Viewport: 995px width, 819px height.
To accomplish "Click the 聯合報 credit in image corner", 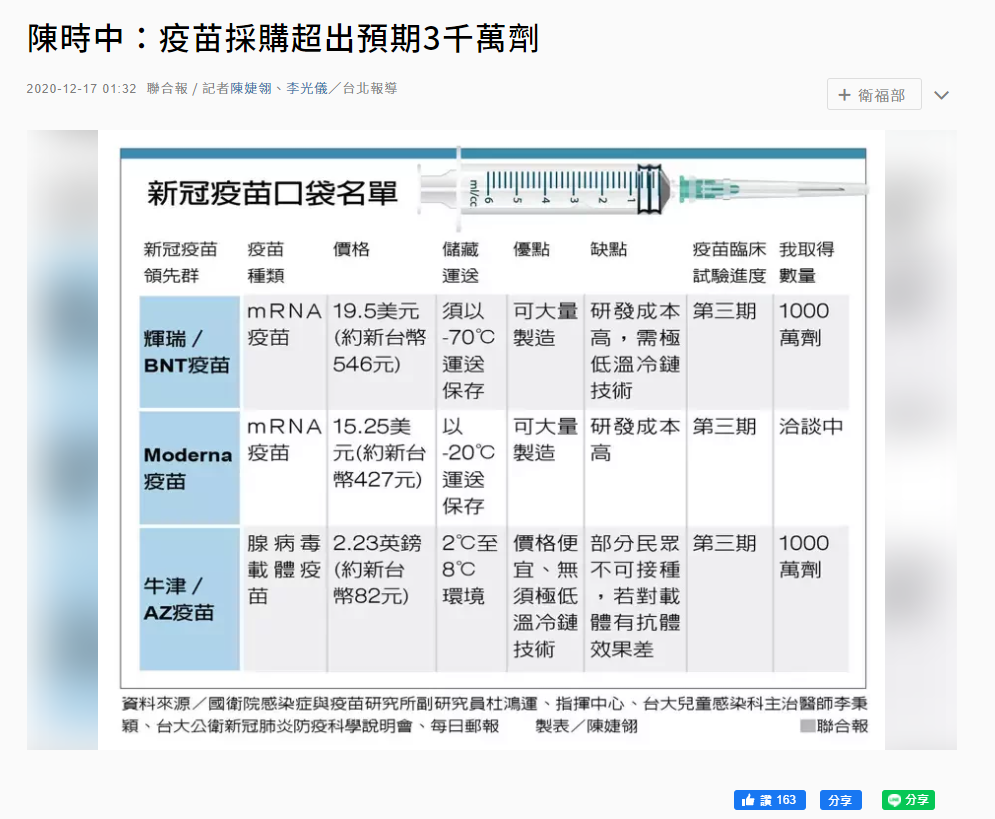I will (x=834, y=726).
